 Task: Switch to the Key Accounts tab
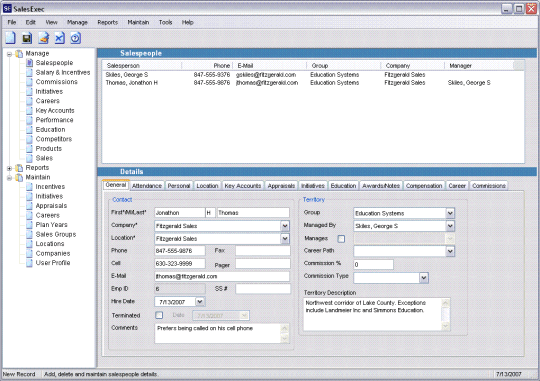pos(243,186)
